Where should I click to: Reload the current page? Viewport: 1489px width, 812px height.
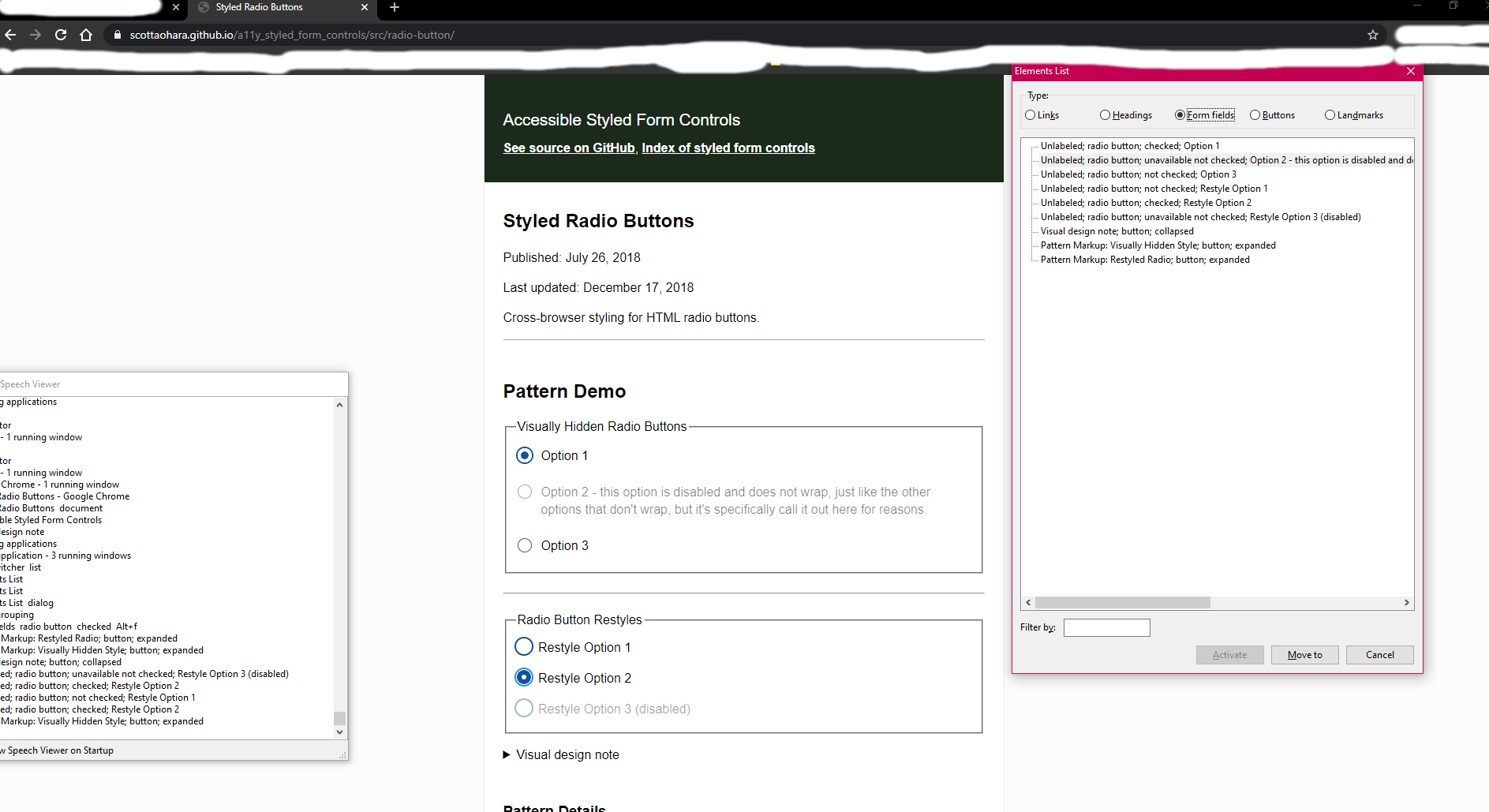coord(61,35)
